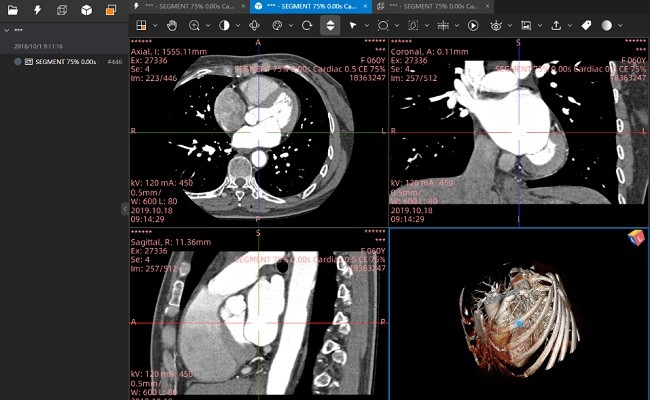The width and height of the screenshot is (650, 400).
Task: Toggle the round marker beside SEGMENT series
Action: (18, 62)
